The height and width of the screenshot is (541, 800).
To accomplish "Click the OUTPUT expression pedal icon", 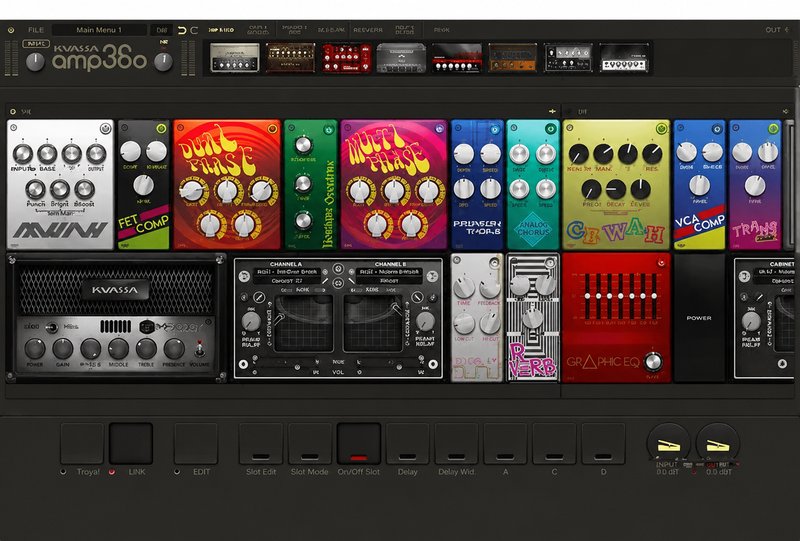I will (717, 444).
